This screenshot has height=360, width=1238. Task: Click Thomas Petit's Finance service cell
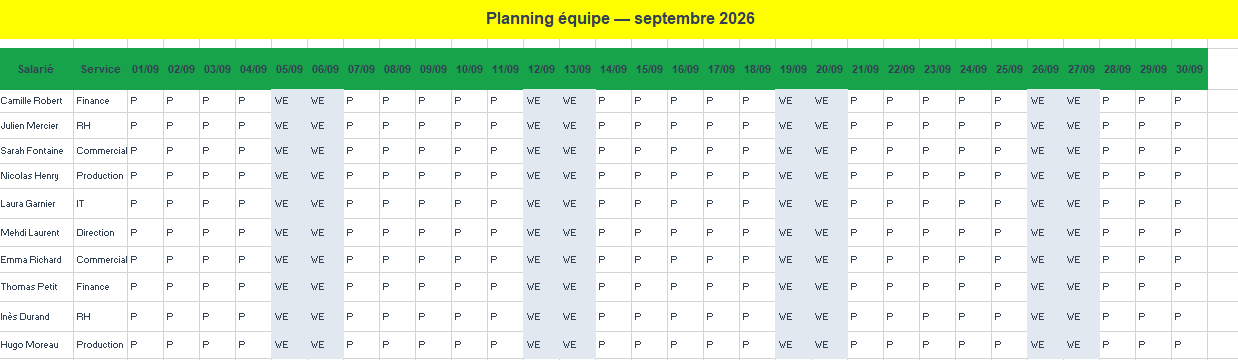pos(100,287)
